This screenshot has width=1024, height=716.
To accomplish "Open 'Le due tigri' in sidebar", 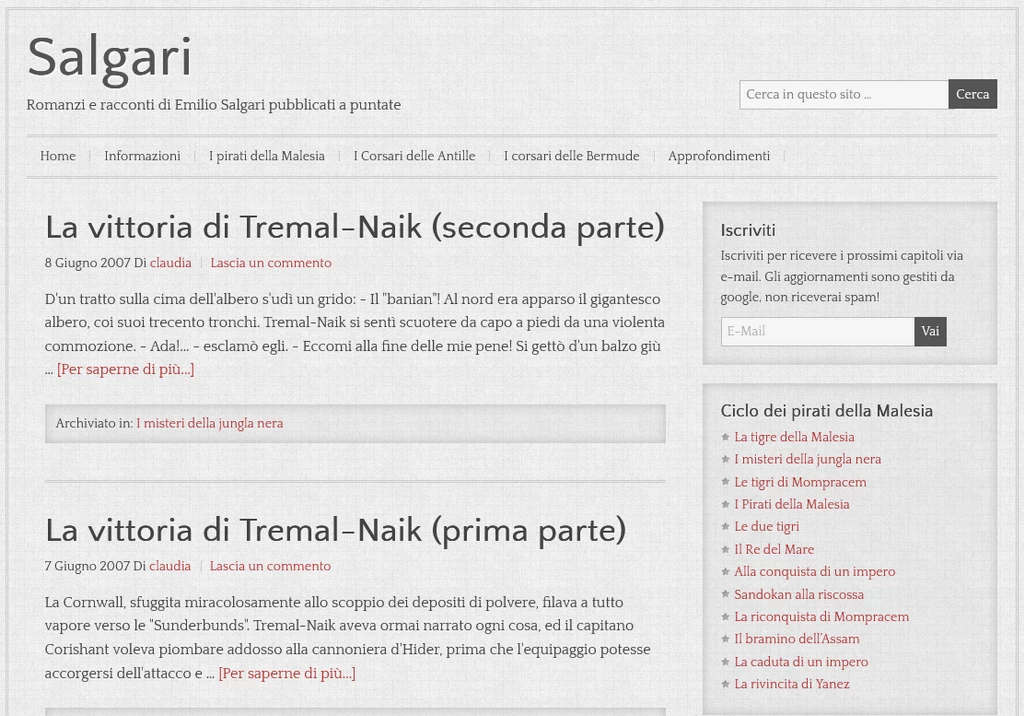I will click(767, 527).
